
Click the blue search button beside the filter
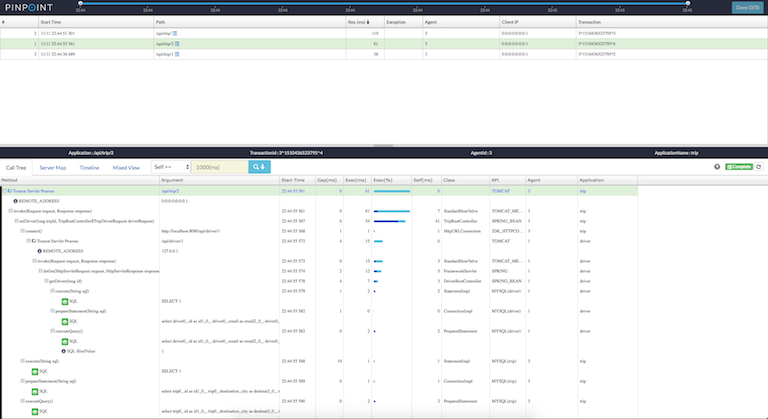[x=258, y=167]
